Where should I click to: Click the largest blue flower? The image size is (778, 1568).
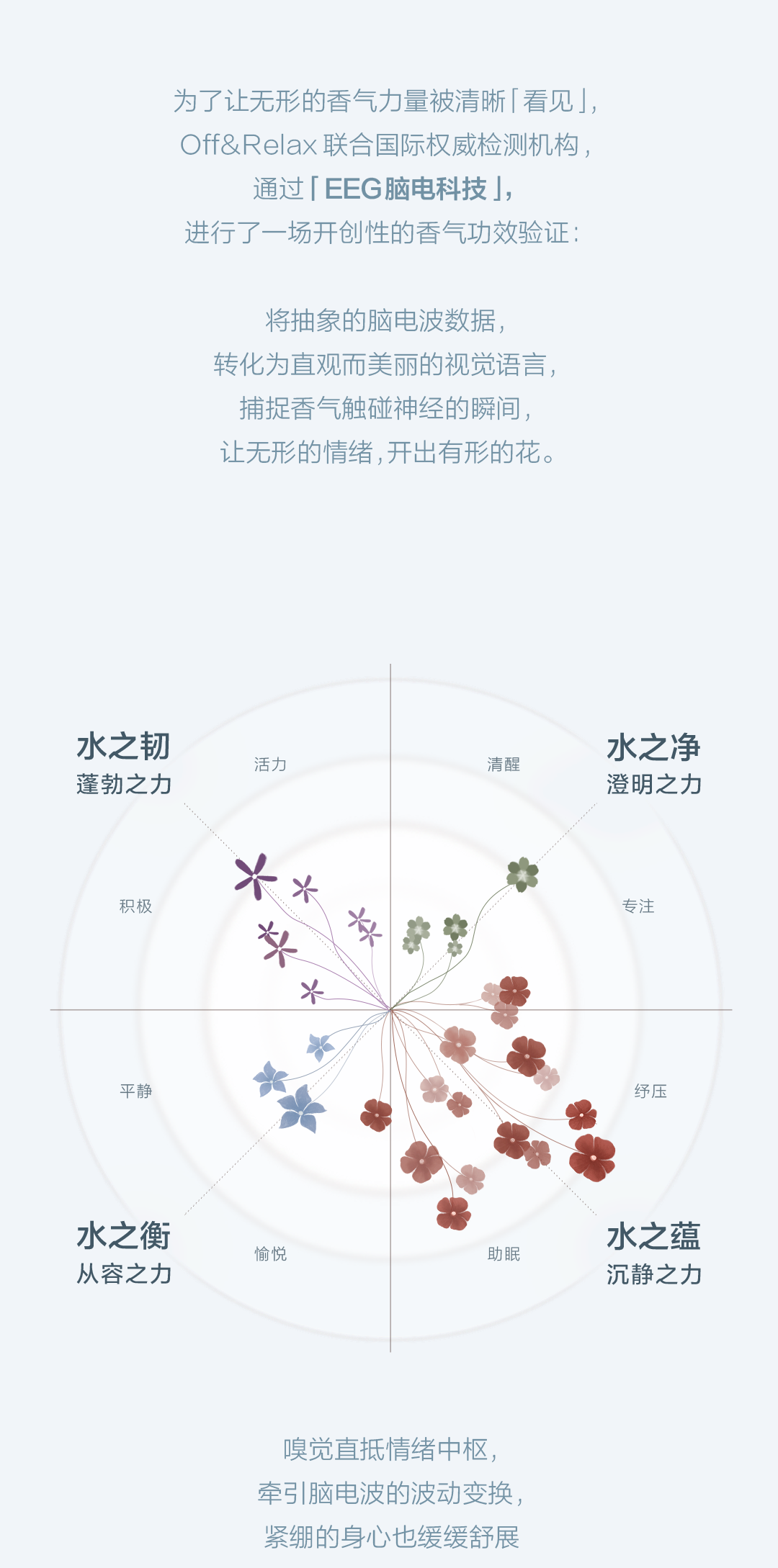tap(301, 1109)
